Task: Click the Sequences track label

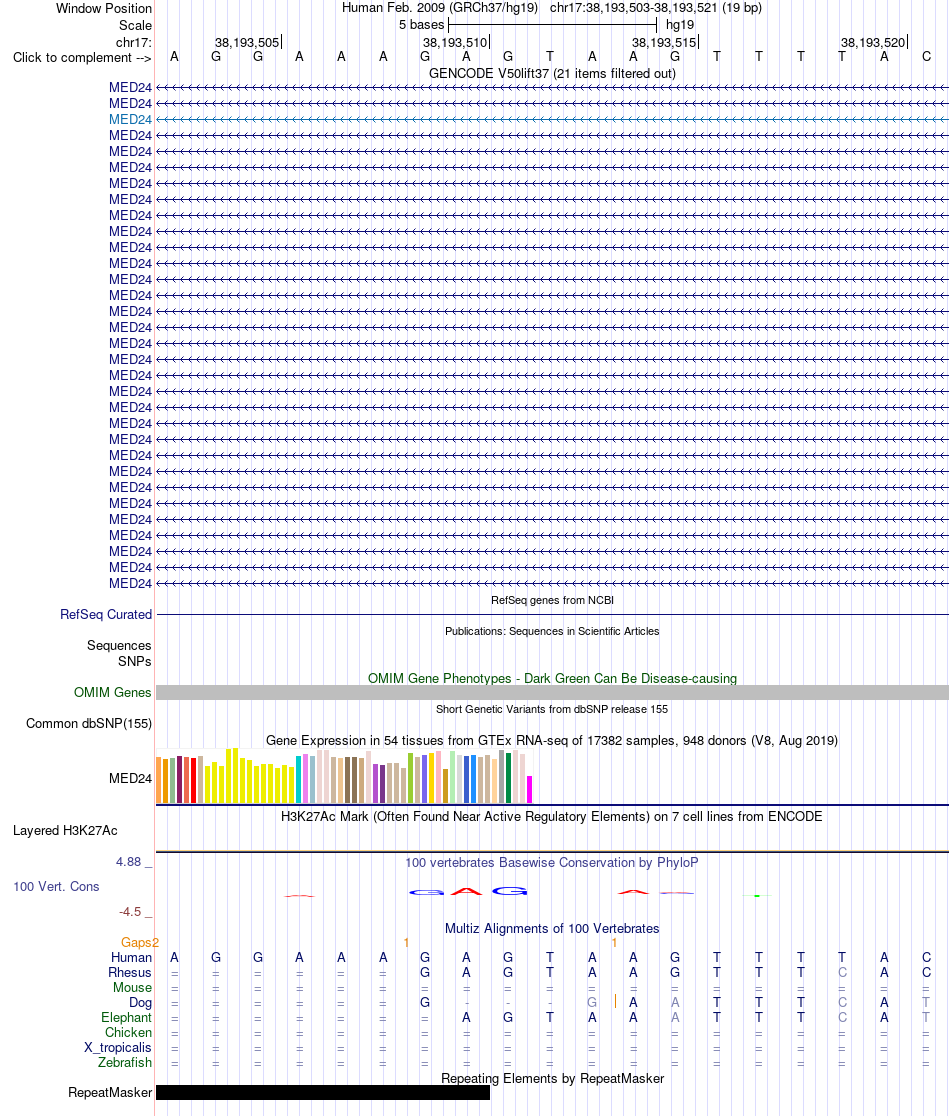Action: pyautogui.click(x=119, y=646)
